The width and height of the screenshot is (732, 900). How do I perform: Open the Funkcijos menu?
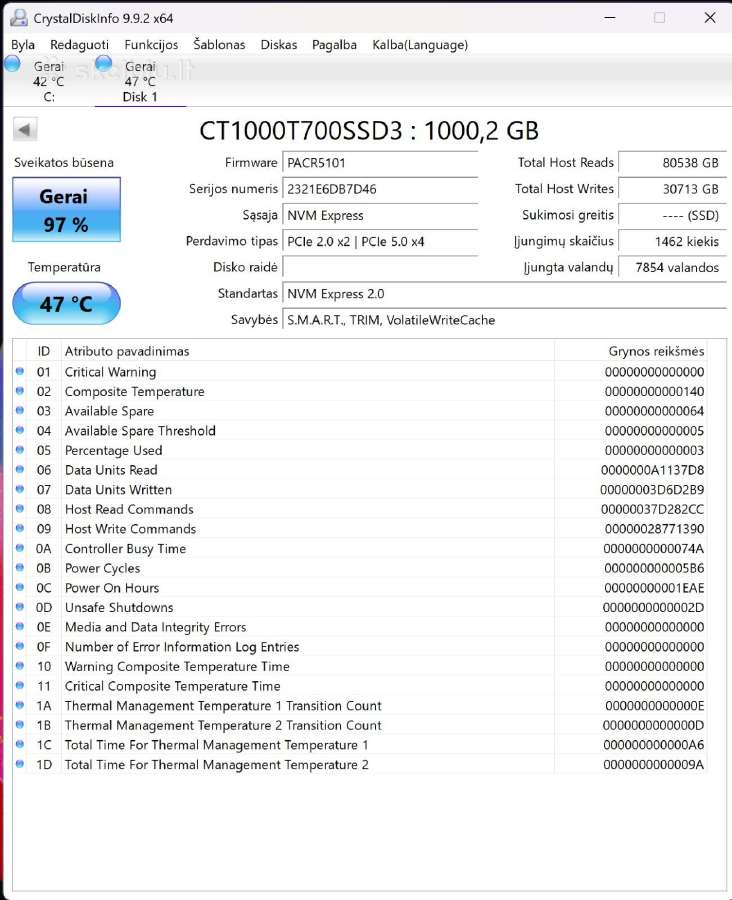click(x=151, y=45)
